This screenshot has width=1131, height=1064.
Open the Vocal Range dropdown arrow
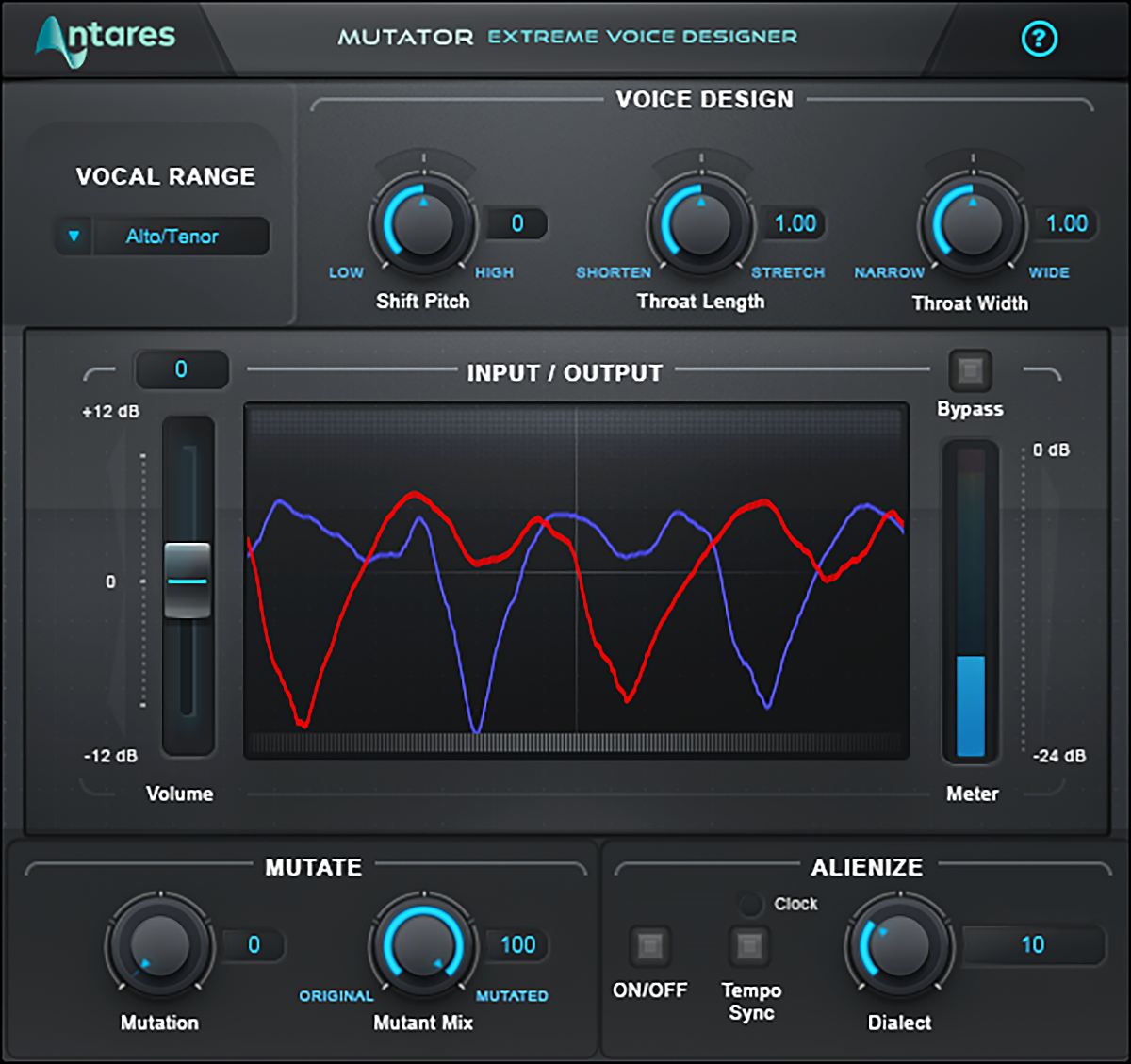(x=74, y=236)
